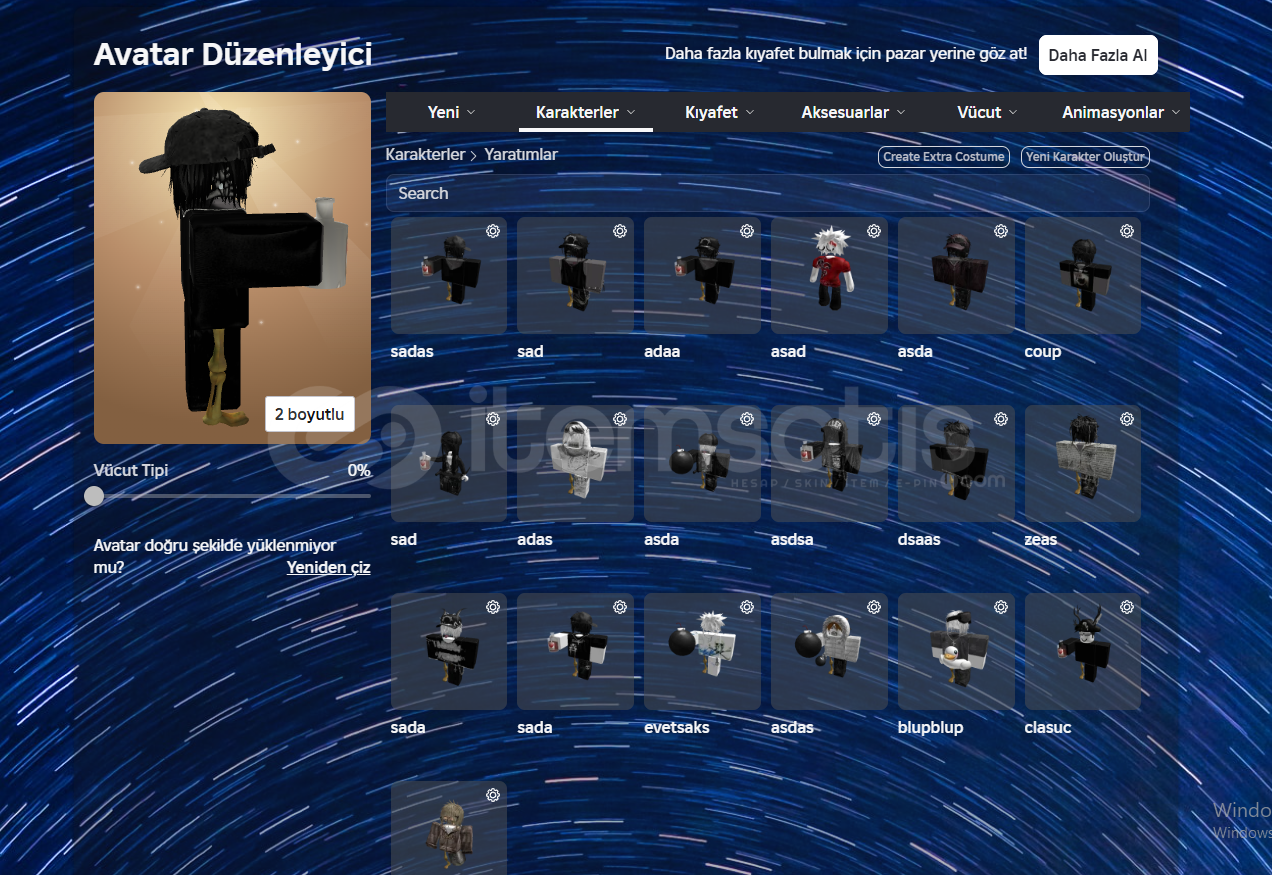This screenshot has width=1272, height=875.
Task: Click the gear icon on zeas costume
Action: (1127, 419)
